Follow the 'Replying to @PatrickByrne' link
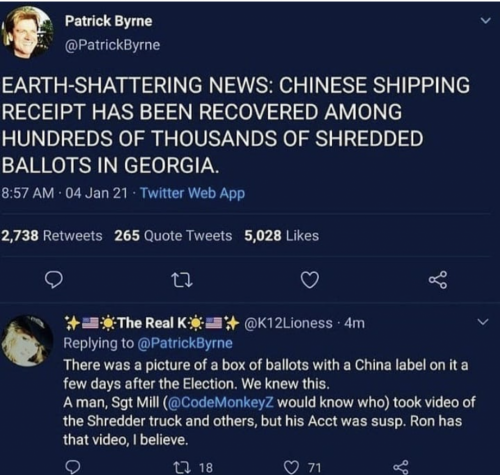The width and height of the screenshot is (500, 475). point(185,343)
